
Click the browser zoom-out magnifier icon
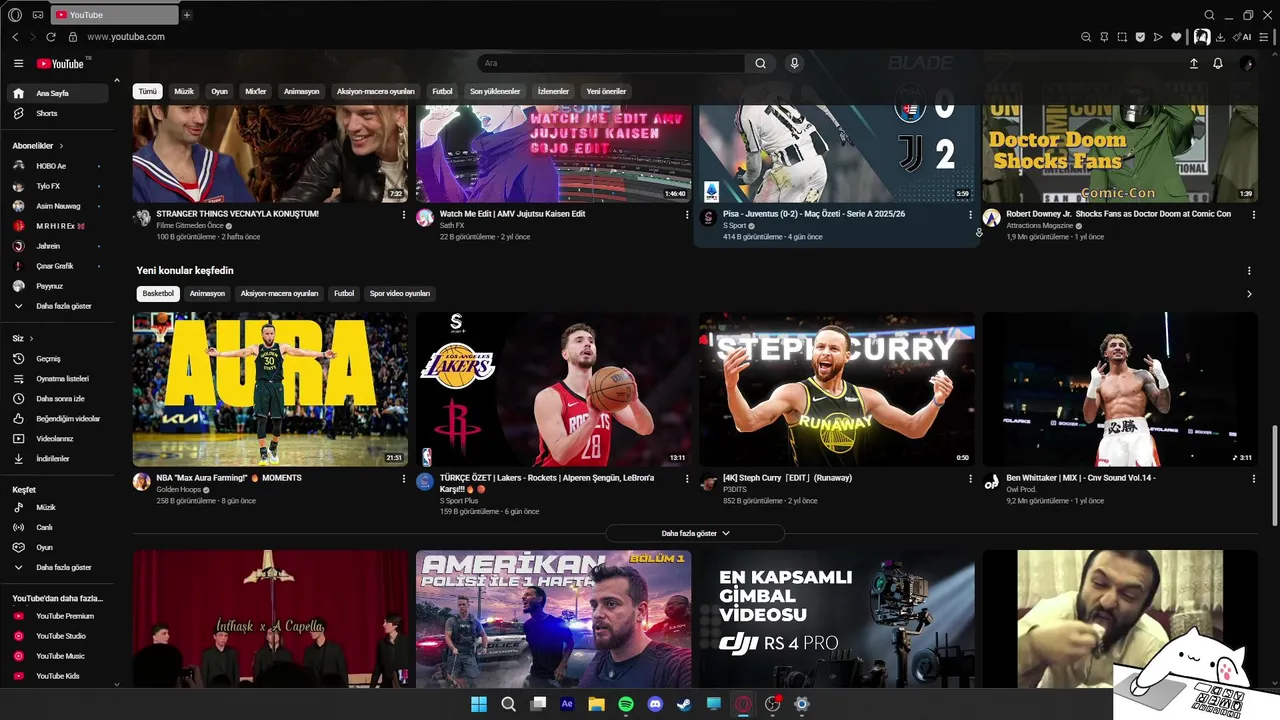(x=1086, y=37)
